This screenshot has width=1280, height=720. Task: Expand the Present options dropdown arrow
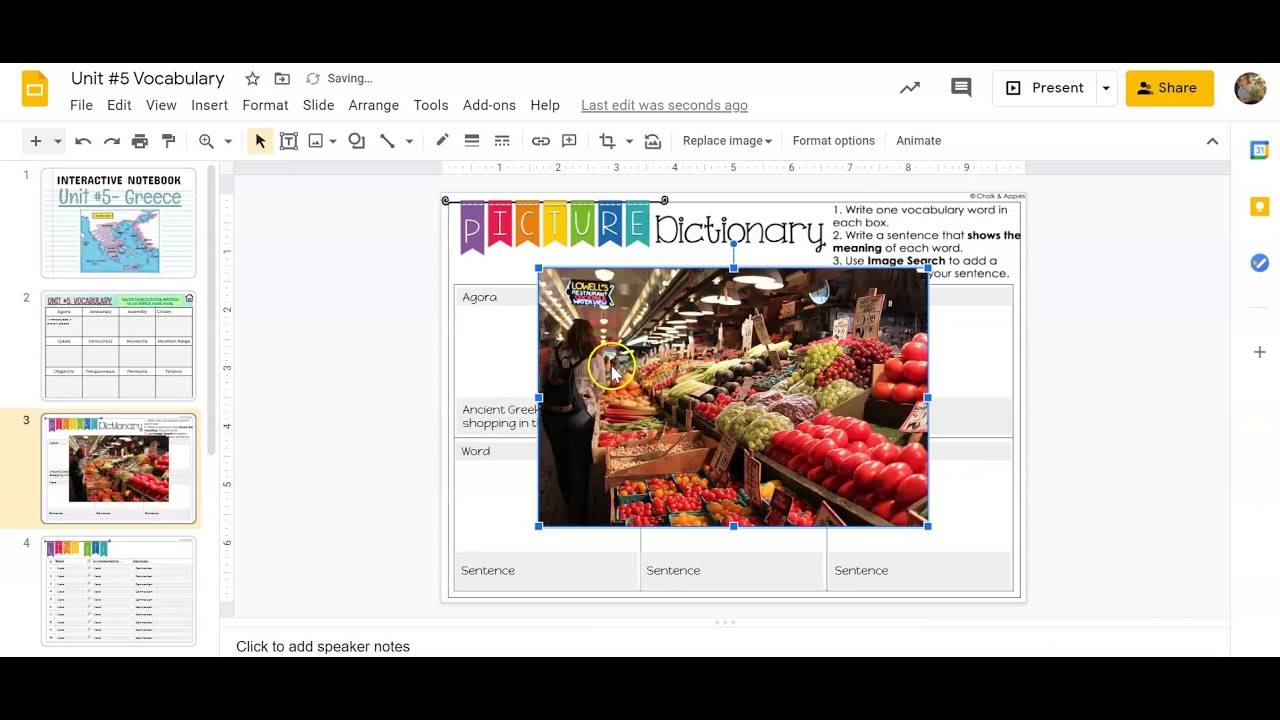1106,88
